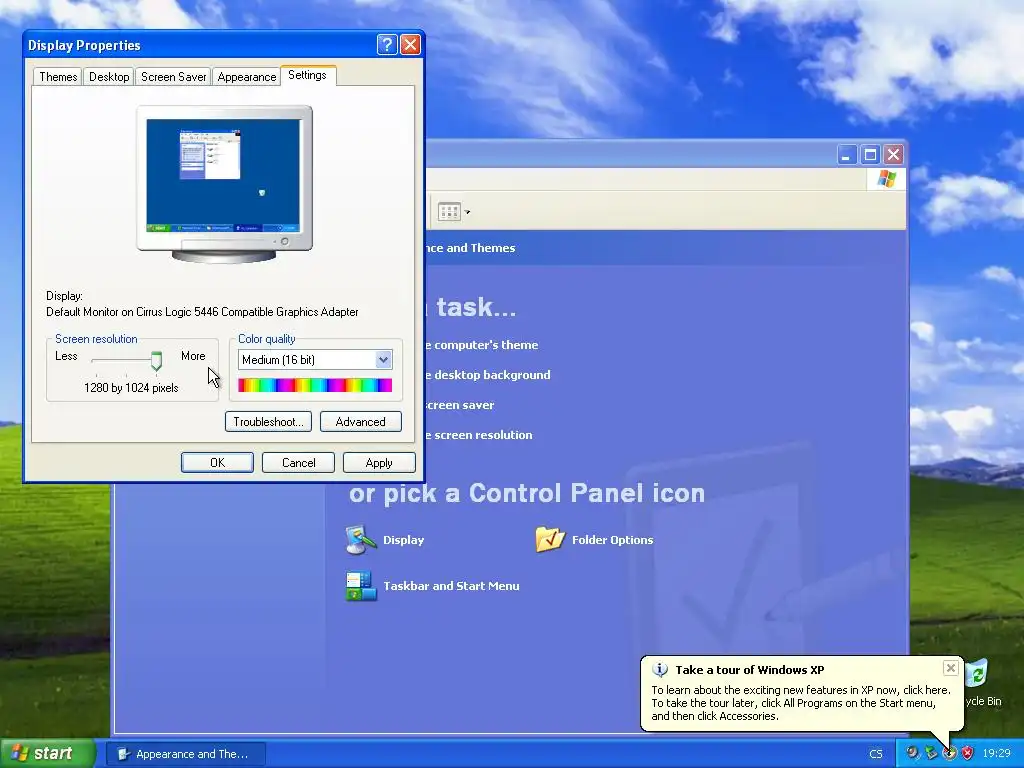Image resolution: width=1024 pixels, height=768 pixels.
Task: Minimize the Control Panel window
Action: click(x=847, y=155)
